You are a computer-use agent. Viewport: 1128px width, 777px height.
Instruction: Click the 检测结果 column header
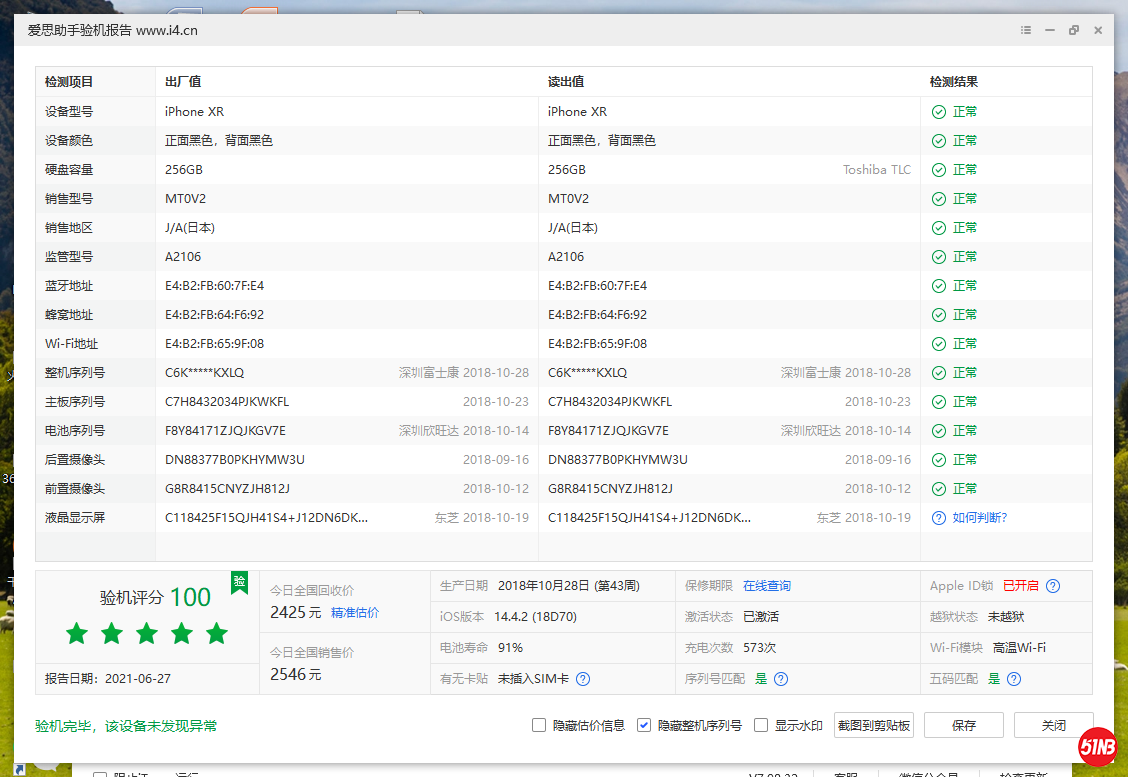click(x=953, y=82)
